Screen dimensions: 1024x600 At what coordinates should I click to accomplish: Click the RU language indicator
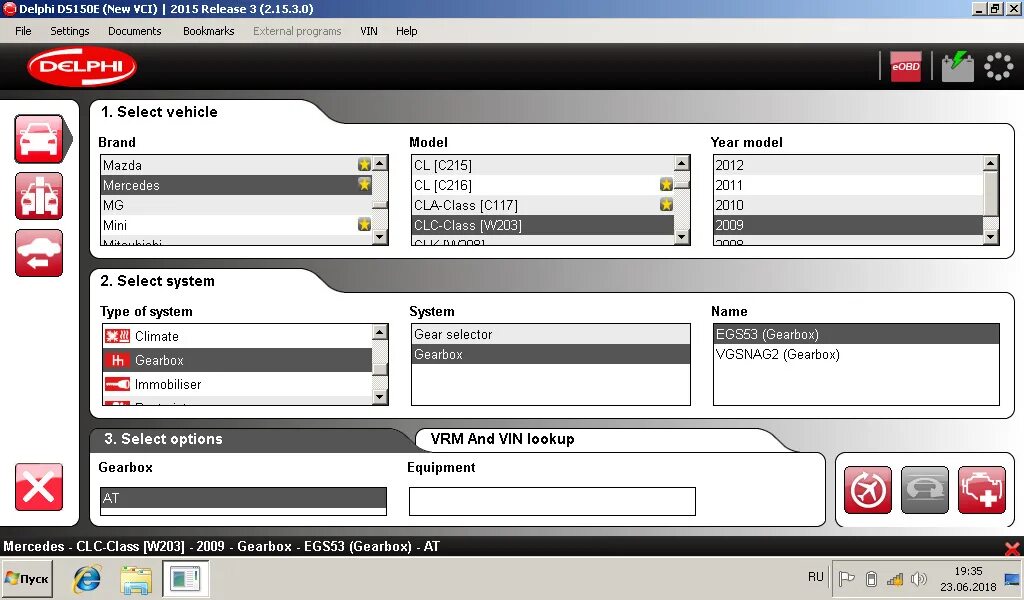click(816, 577)
